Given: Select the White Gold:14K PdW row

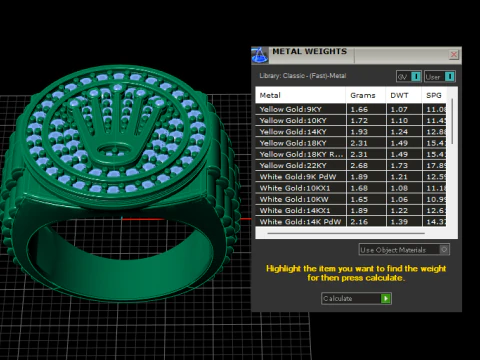Looking at the screenshot, I should pos(351,222).
